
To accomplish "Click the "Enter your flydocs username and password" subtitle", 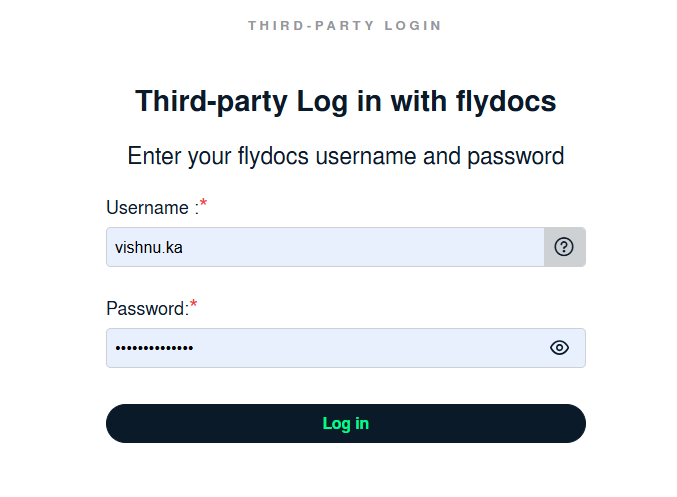I will [345, 156].
